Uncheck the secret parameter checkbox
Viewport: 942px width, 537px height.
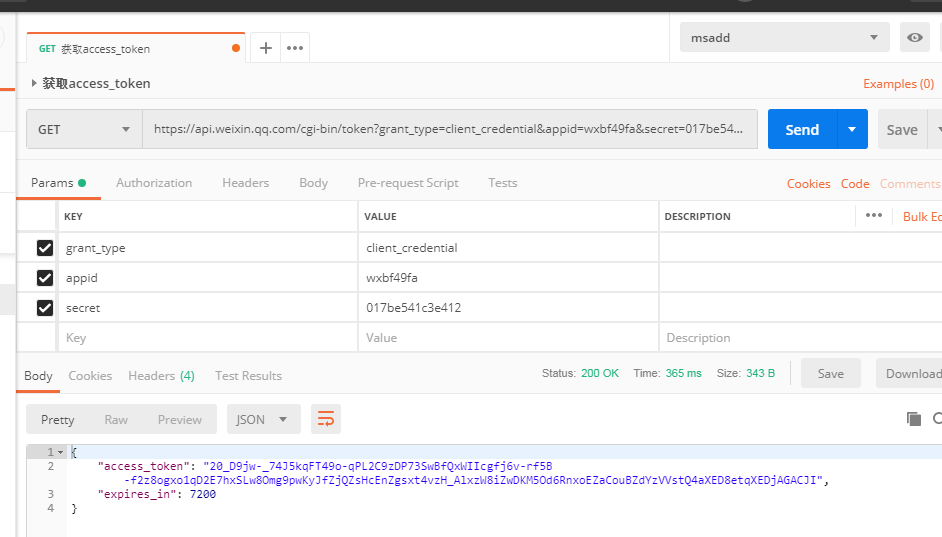coord(45,308)
